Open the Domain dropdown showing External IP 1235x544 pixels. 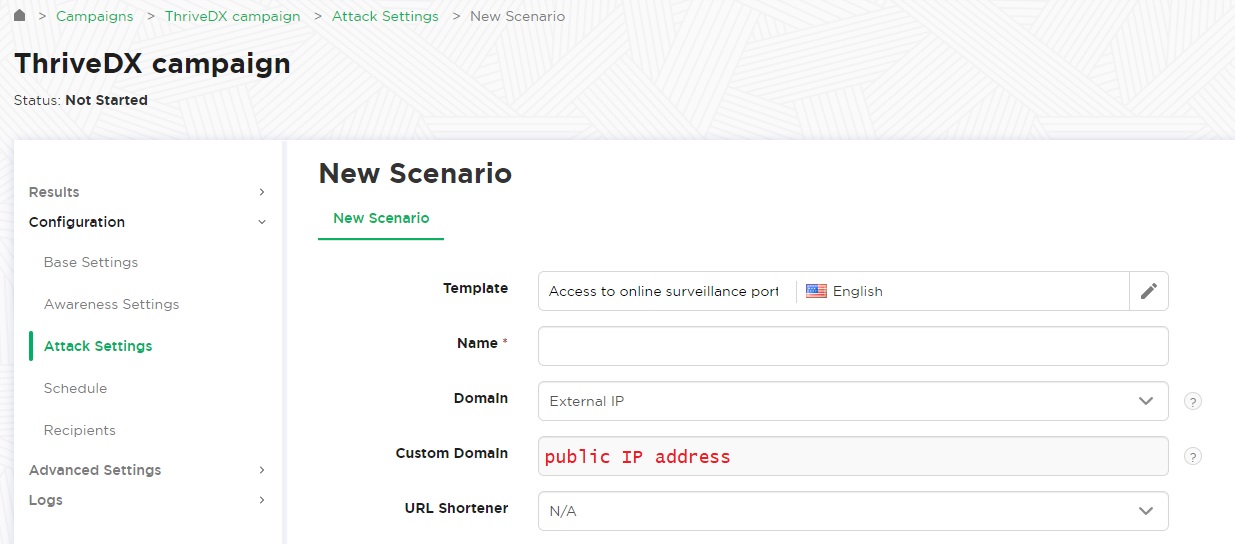click(853, 401)
